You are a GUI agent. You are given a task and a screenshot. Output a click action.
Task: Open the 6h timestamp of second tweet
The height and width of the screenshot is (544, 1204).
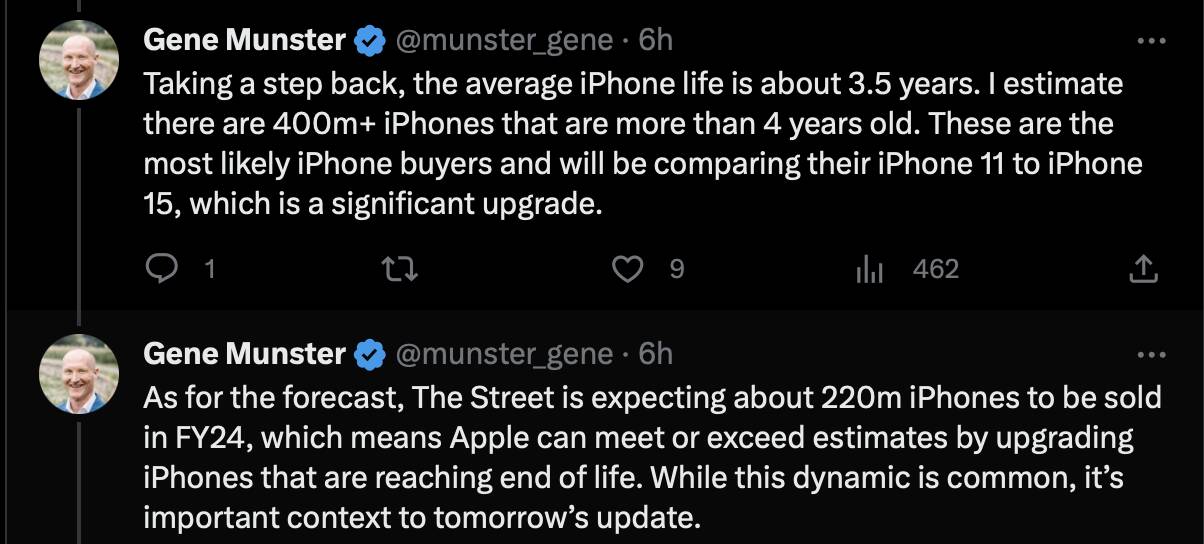click(x=655, y=354)
